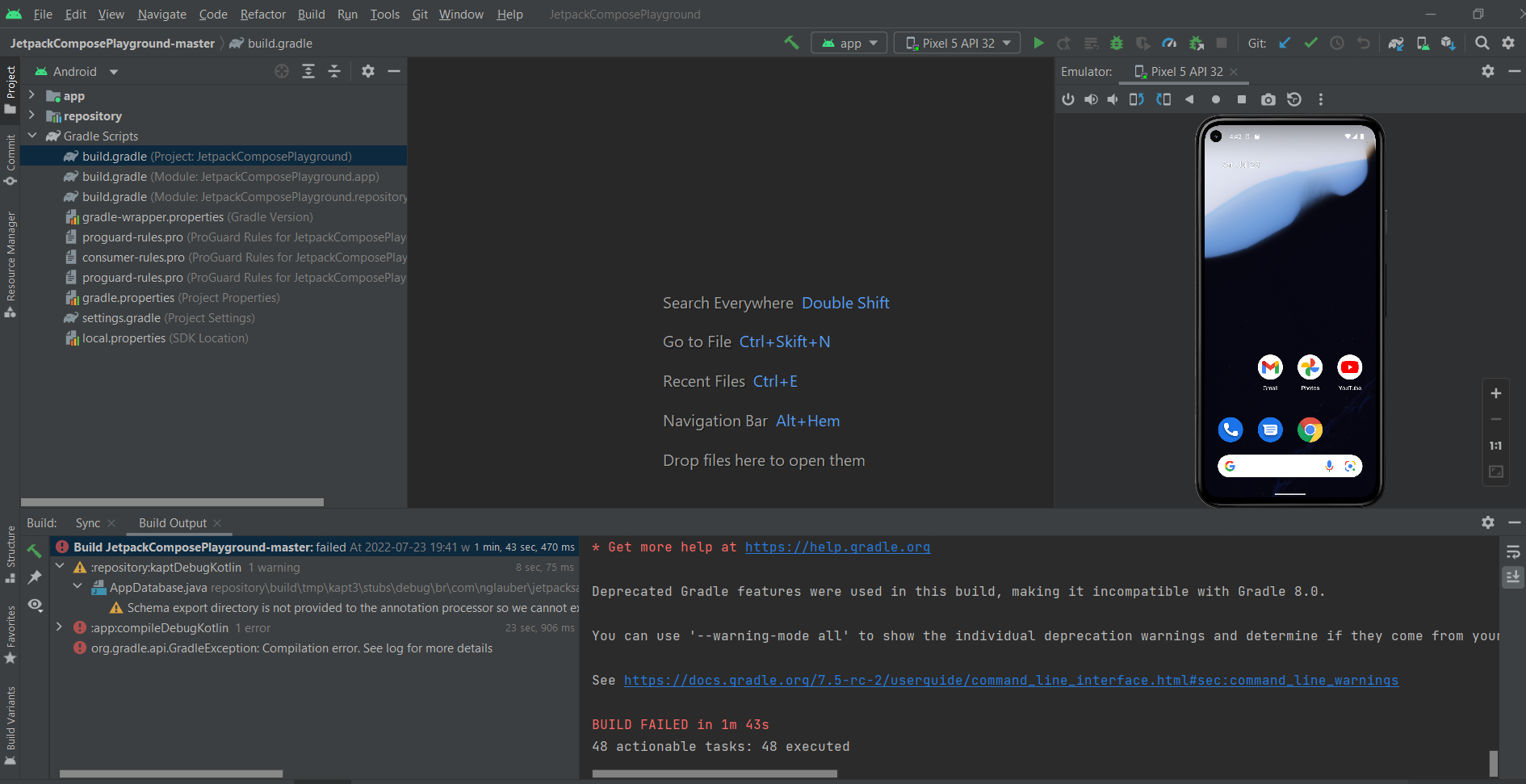
Task: Open the Refactor menu
Action: [262, 15]
